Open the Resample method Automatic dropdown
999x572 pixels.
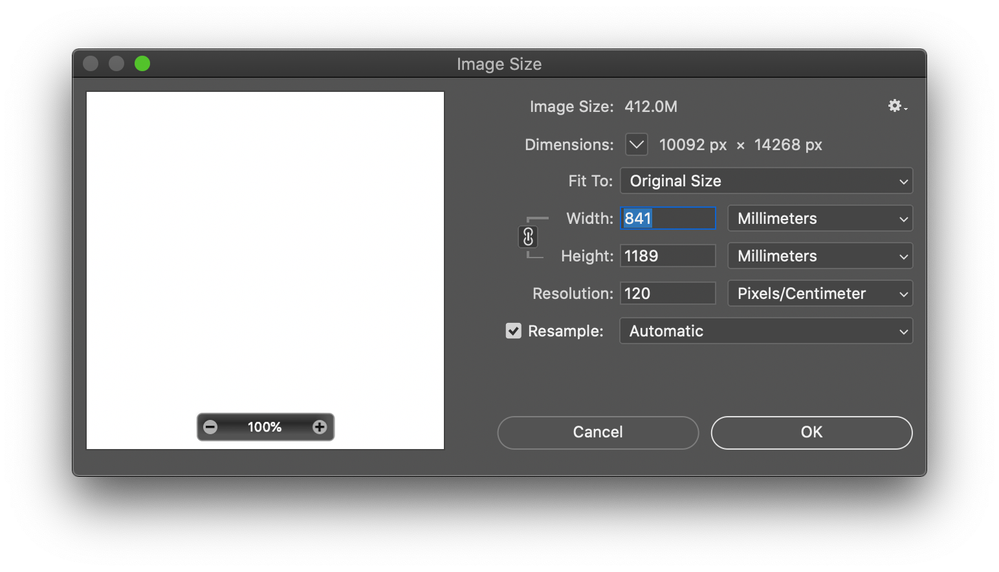click(766, 331)
